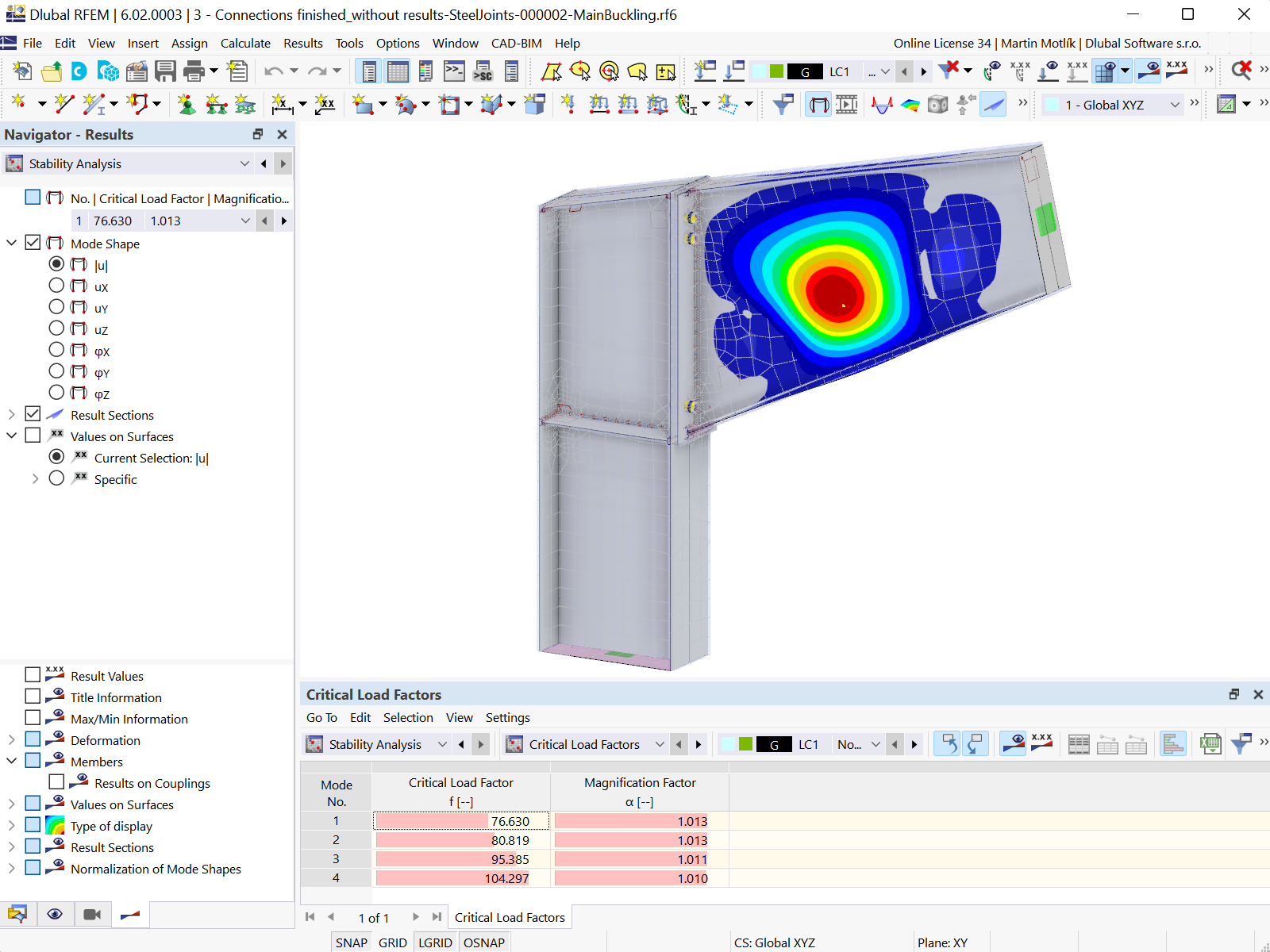1270x952 pixels.
Task: Select the uX mode shape radio button
Action: [56, 286]
